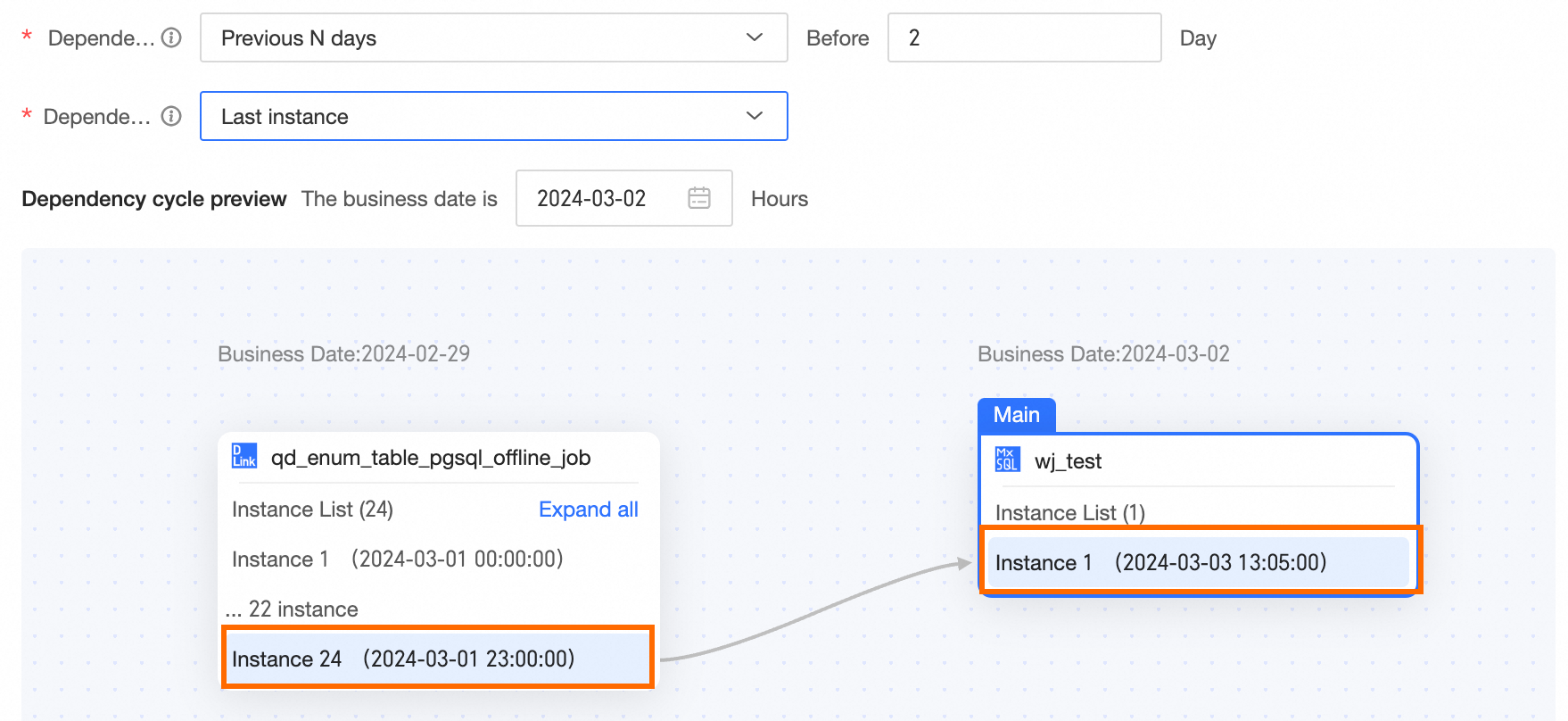Screen dimensions: 1568x721
Task: Click the MxSQL icon next to wj_test
Action: tap(1007, 460)
